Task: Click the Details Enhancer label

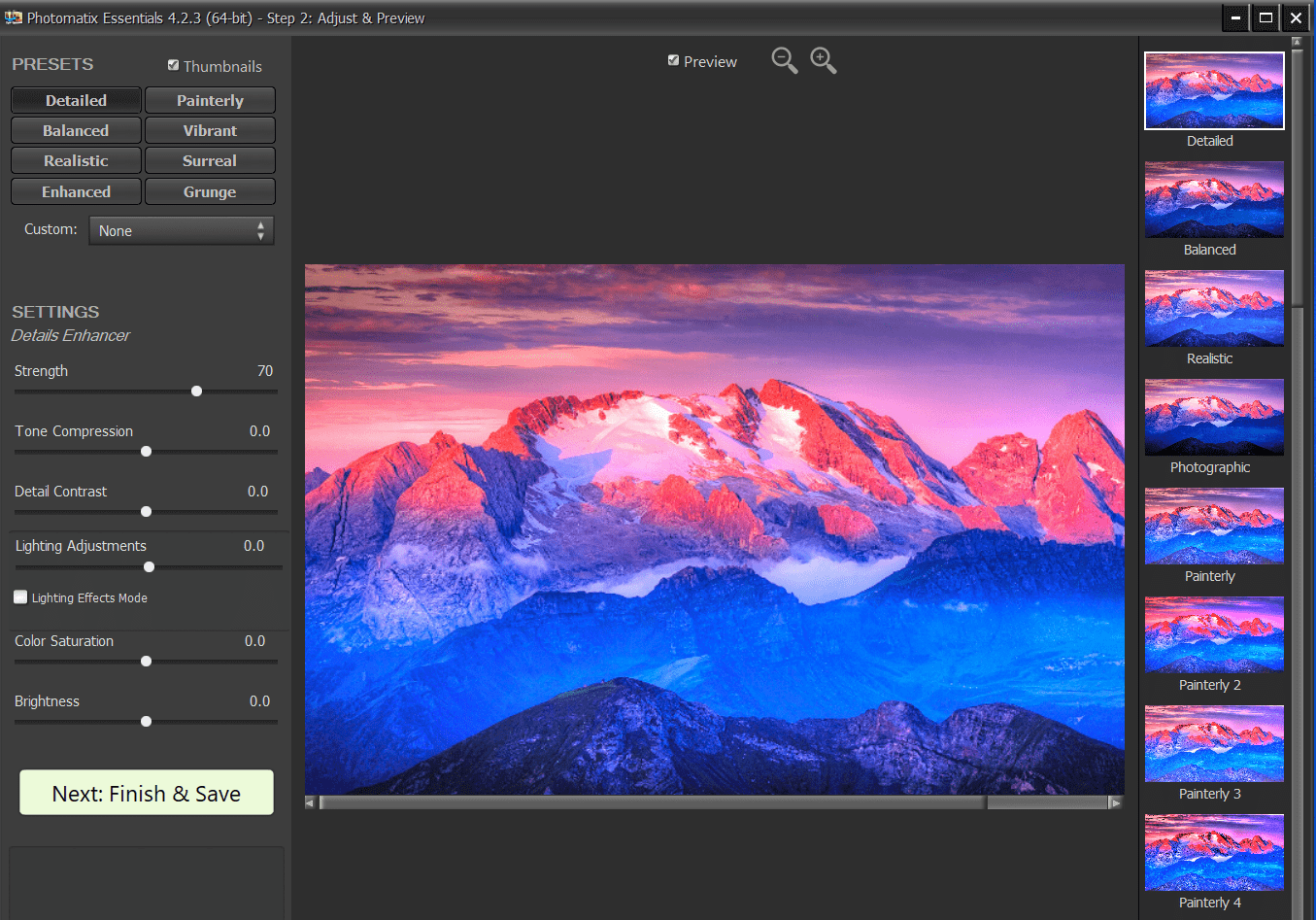Action: pos(71,335)
